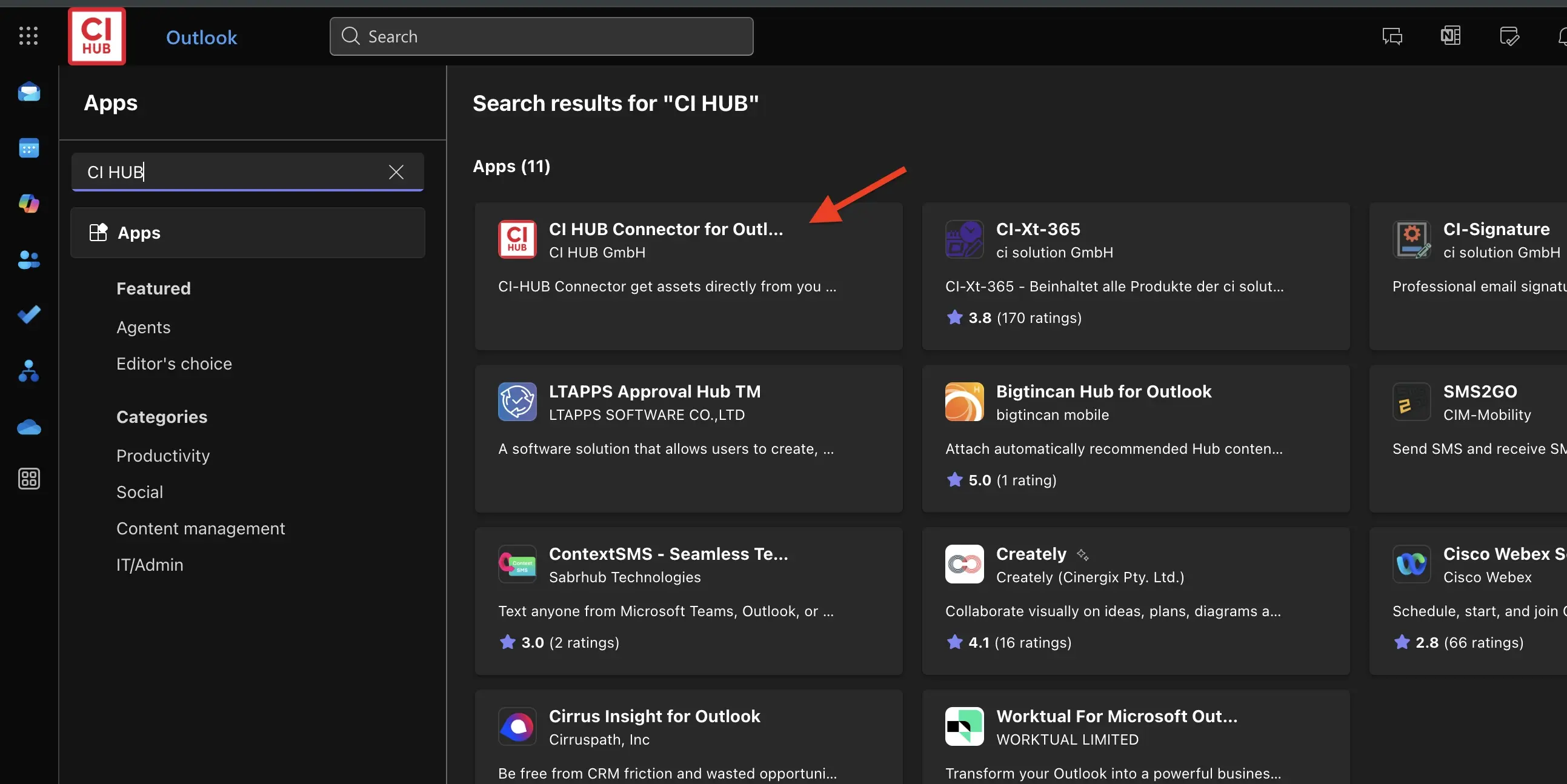Click the 2.8 (66 ratings) text
This screenshot has height=784, width=1567.
1469,642
